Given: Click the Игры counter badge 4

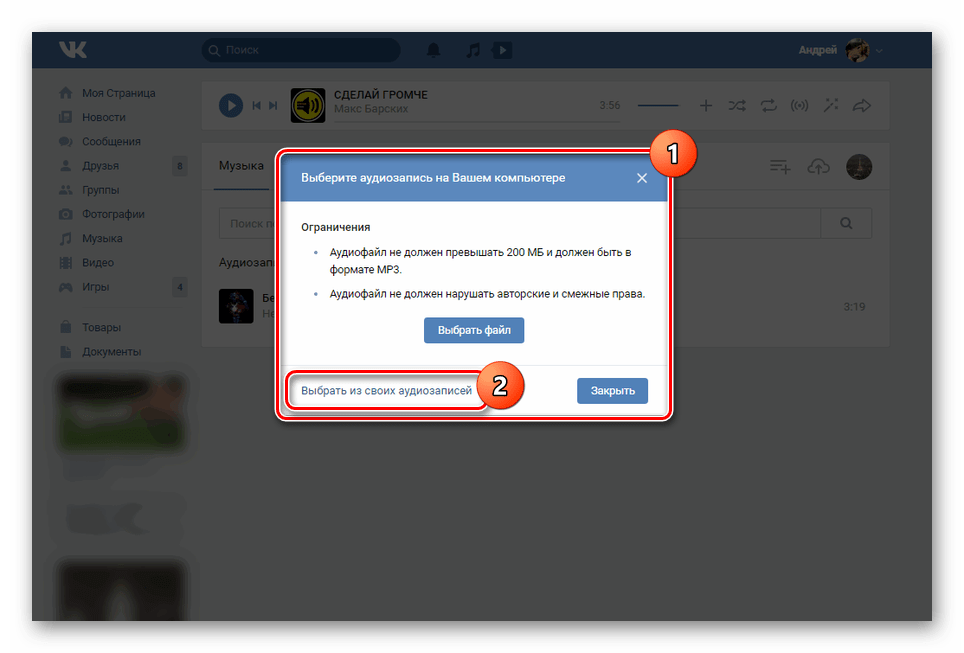Looking at the screenshot, I should (180, 287).
